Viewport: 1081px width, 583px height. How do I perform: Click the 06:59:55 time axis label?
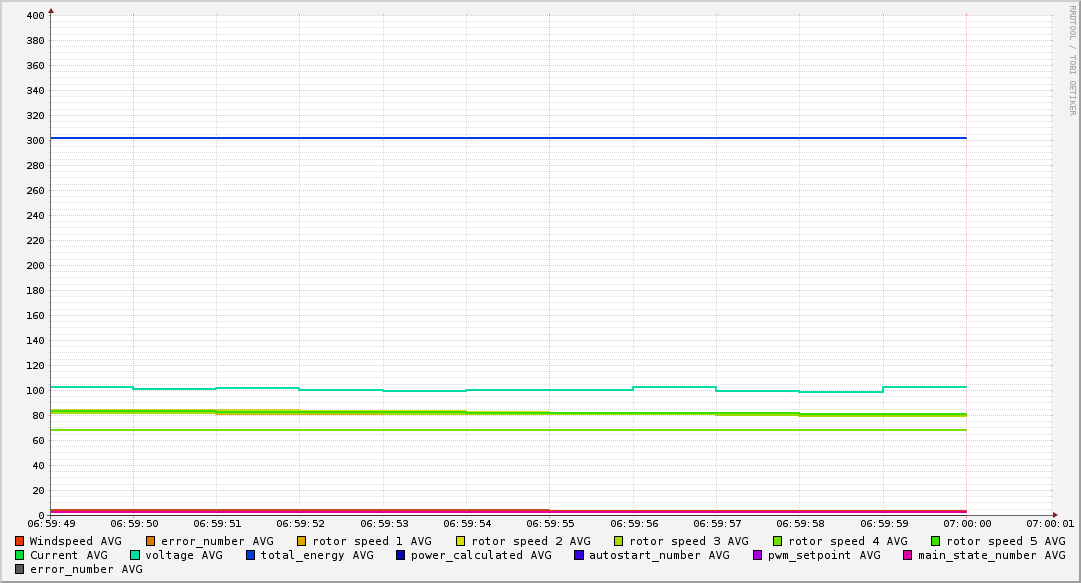(549, 523)
